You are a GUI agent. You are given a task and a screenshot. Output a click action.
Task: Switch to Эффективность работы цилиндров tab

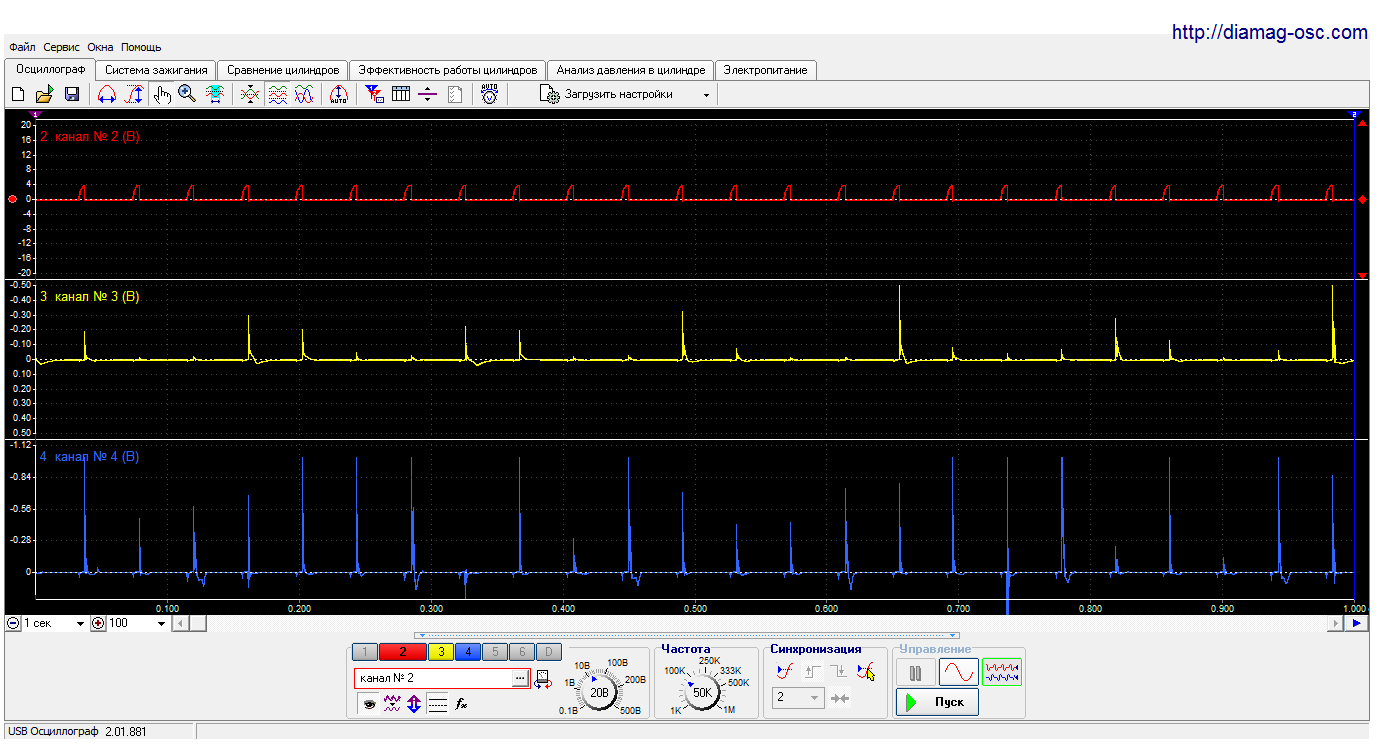[448, 70]
